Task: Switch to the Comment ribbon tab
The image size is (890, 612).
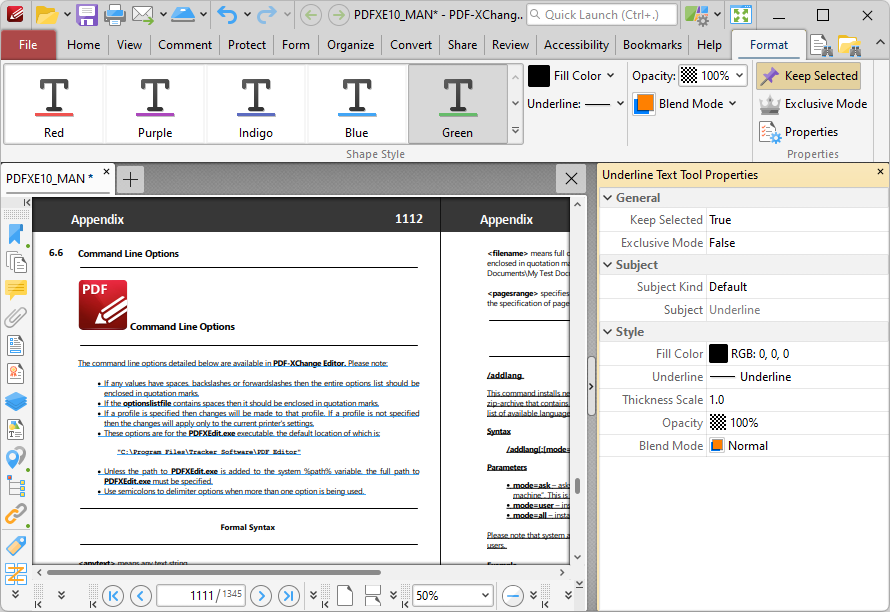Action: click(x=185, y=45)
